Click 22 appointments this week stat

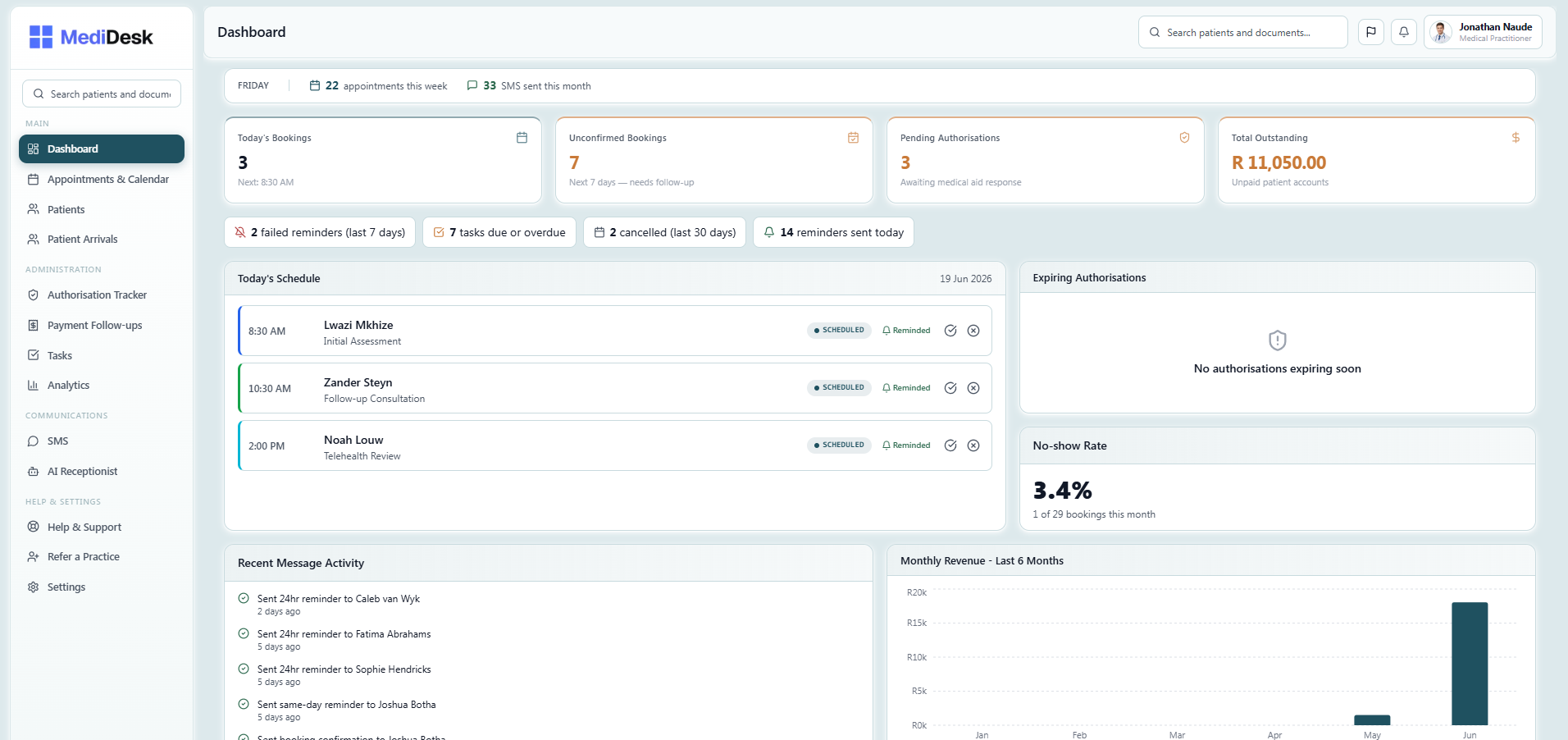(378, 85)
